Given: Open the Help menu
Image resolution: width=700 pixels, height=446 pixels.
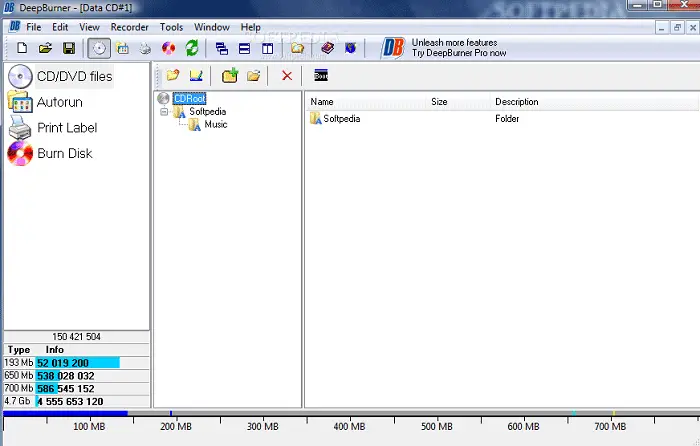Looking at the screenshot, I should tap(250, 27).
